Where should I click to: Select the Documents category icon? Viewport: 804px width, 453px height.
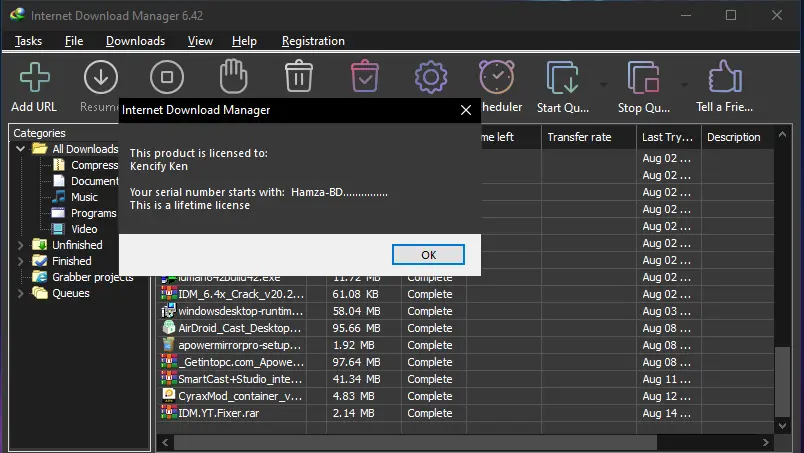point(59,181)
